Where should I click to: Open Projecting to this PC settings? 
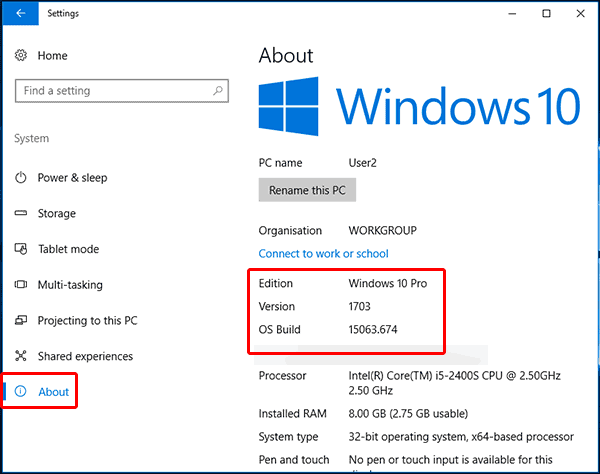87,321
